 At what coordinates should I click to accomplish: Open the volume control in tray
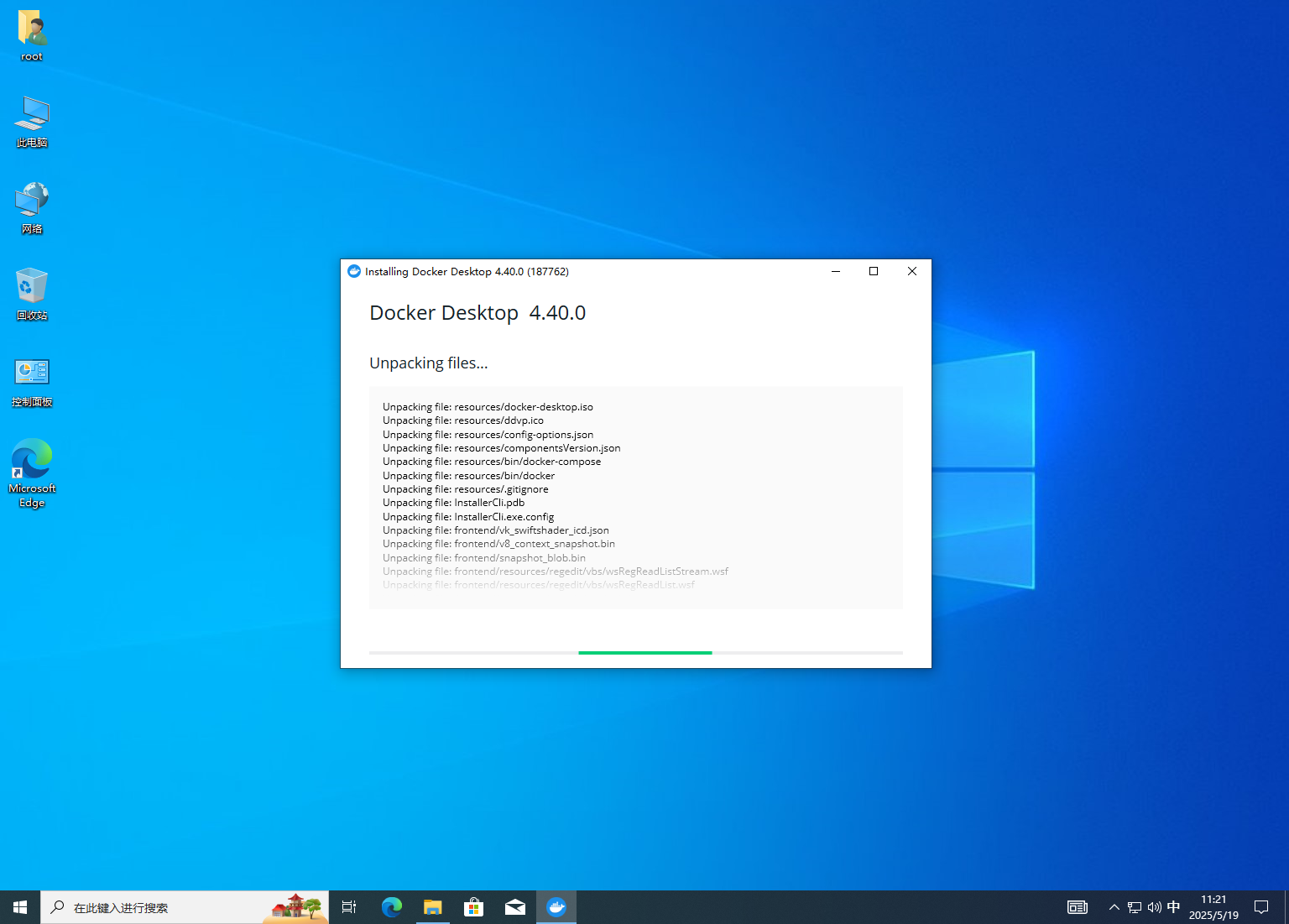click(x=1155, y=907)
